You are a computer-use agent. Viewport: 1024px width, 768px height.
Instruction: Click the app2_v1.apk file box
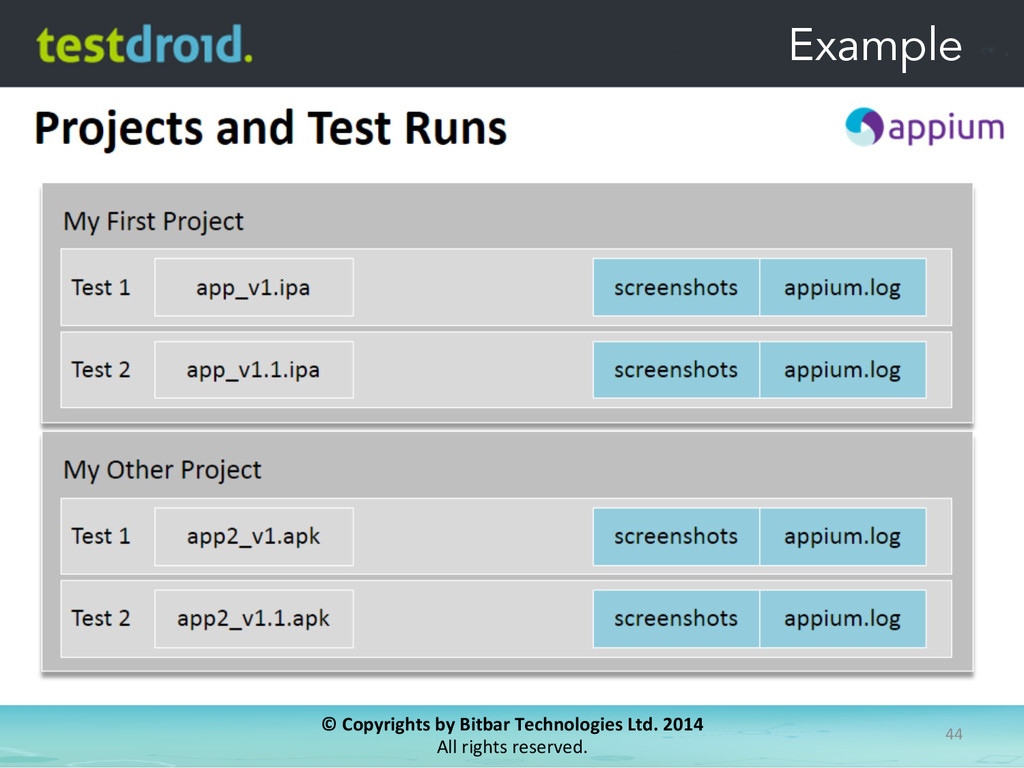(x=254, y=536)
